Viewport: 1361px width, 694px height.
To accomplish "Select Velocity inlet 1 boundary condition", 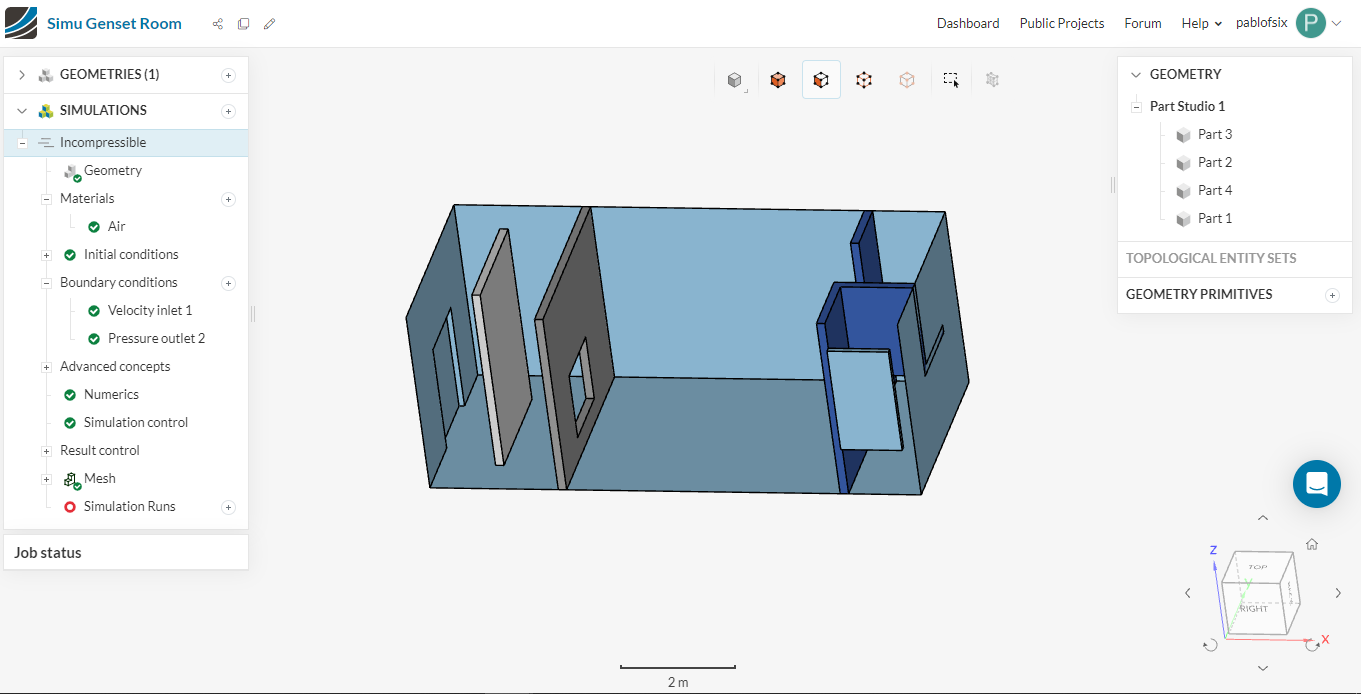I will click(x=150, y=311).
